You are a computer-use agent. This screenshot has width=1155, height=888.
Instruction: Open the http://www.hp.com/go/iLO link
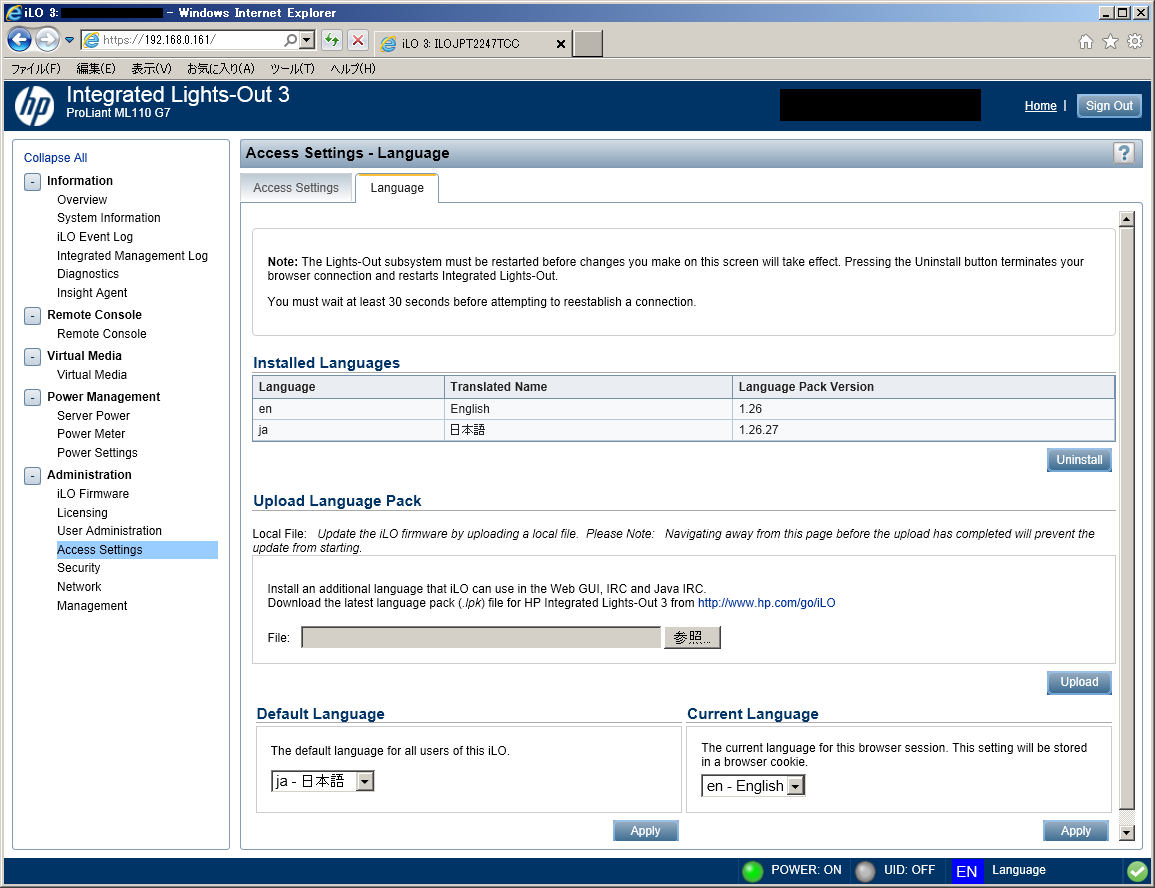tap(766, 603)
